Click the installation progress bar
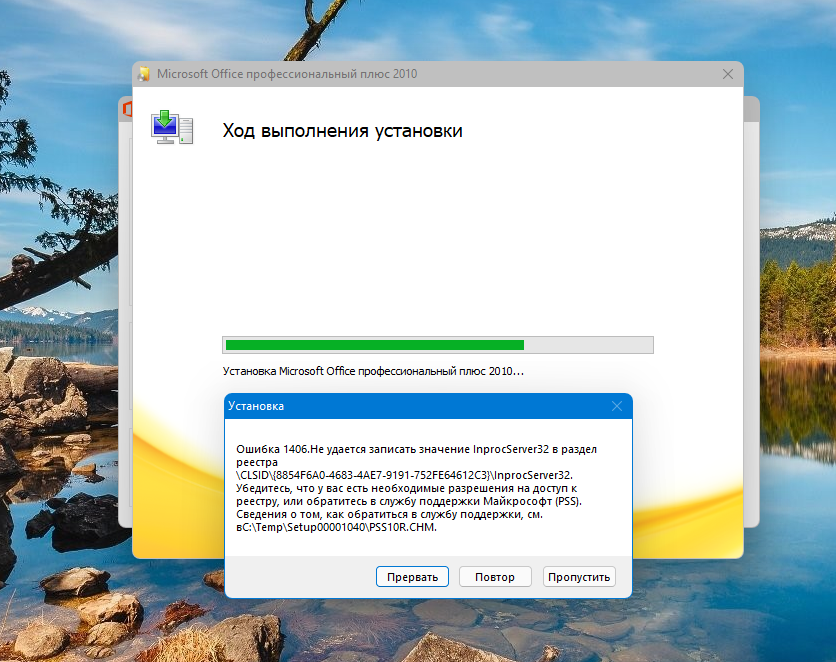Viewport: 836px width, 662px height. point(438,345)
